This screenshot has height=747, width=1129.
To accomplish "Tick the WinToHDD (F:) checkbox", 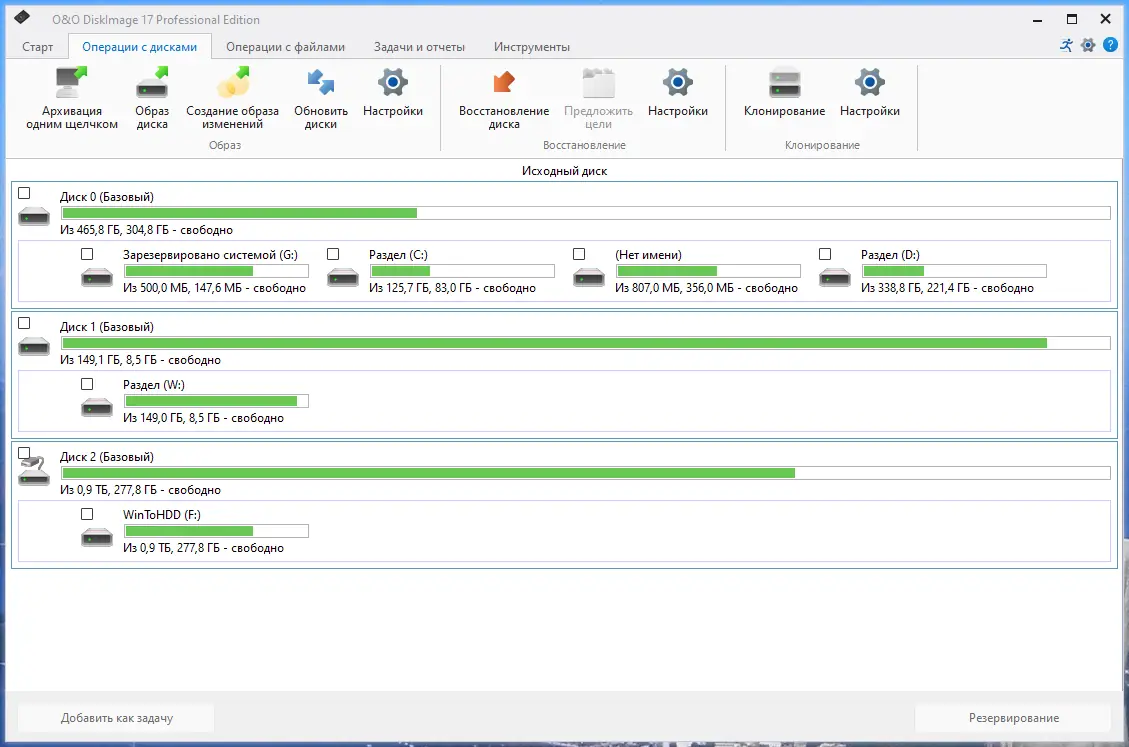I will click(x=87, y=514).
